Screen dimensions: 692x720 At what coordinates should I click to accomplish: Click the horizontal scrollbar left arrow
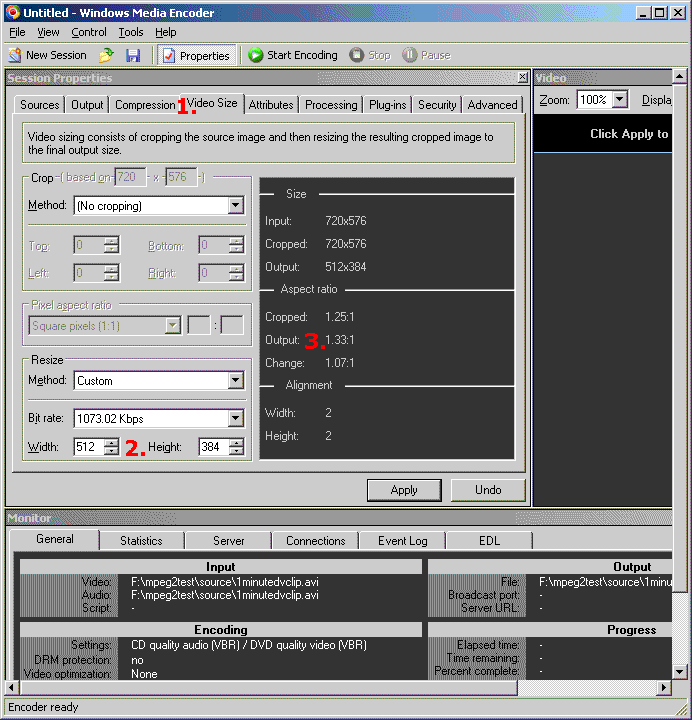pyautogui.click(x=12, y=687)
